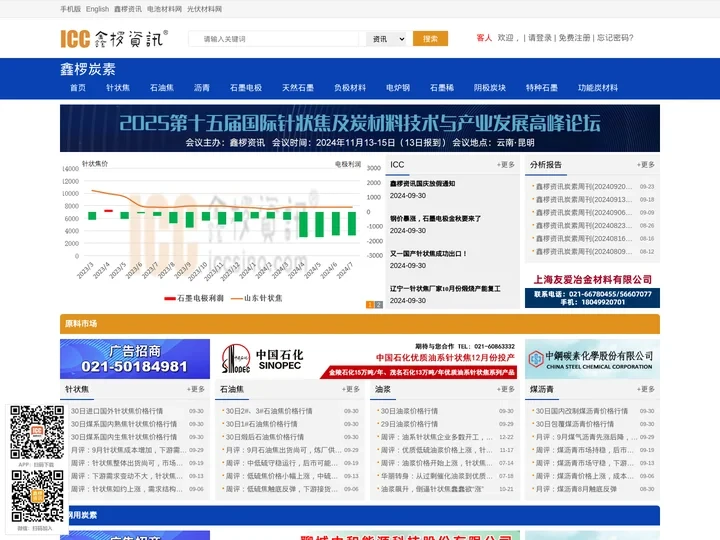Open 电池材料网 top link
720x540 pixels.
[x=164, y=9]
